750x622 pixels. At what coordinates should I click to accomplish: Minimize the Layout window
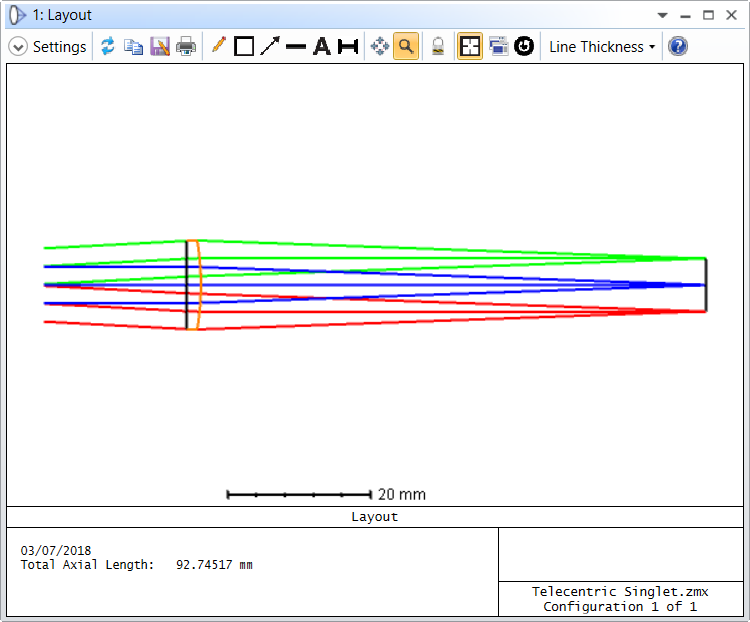tap(685, 17)
